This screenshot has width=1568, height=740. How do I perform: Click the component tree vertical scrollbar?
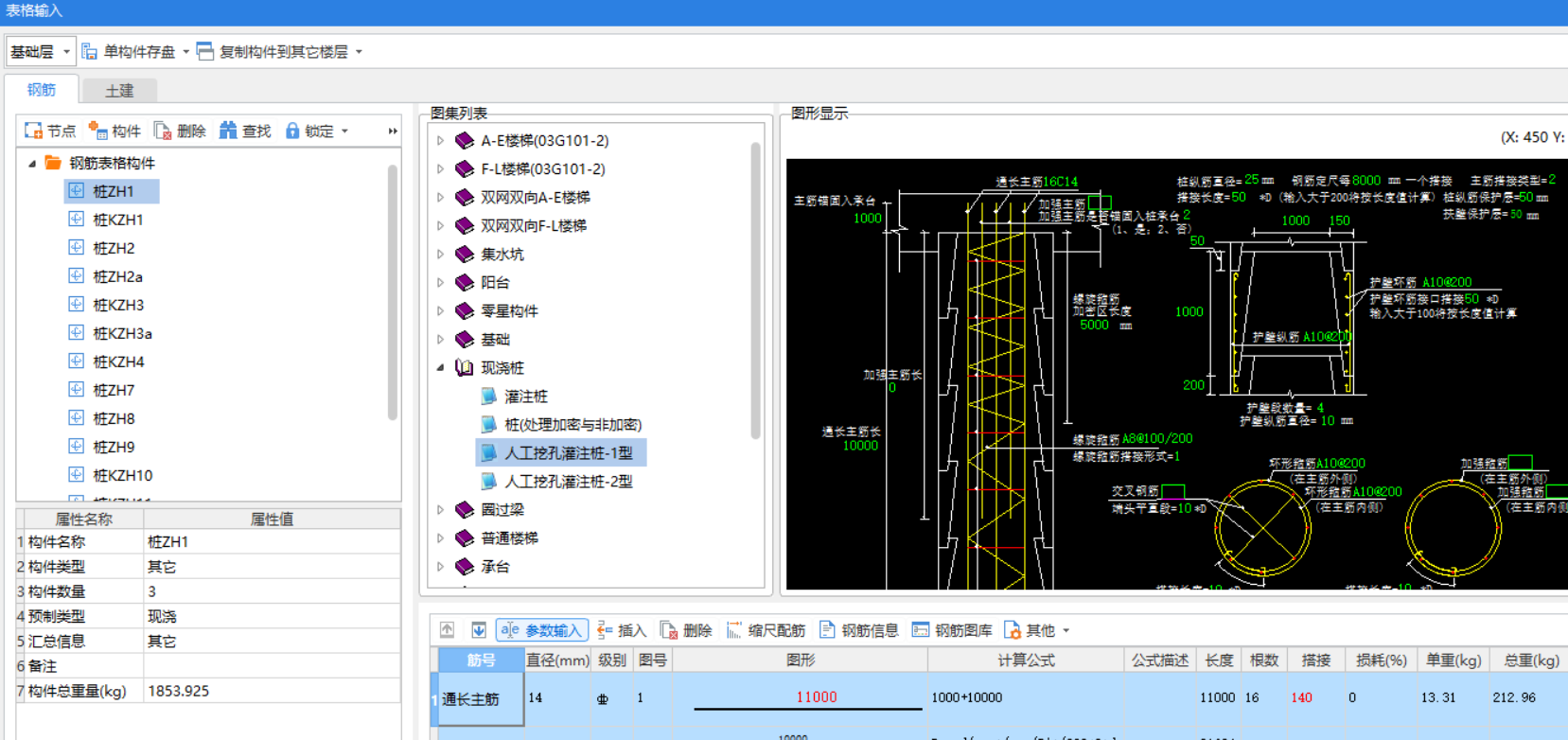393,293
